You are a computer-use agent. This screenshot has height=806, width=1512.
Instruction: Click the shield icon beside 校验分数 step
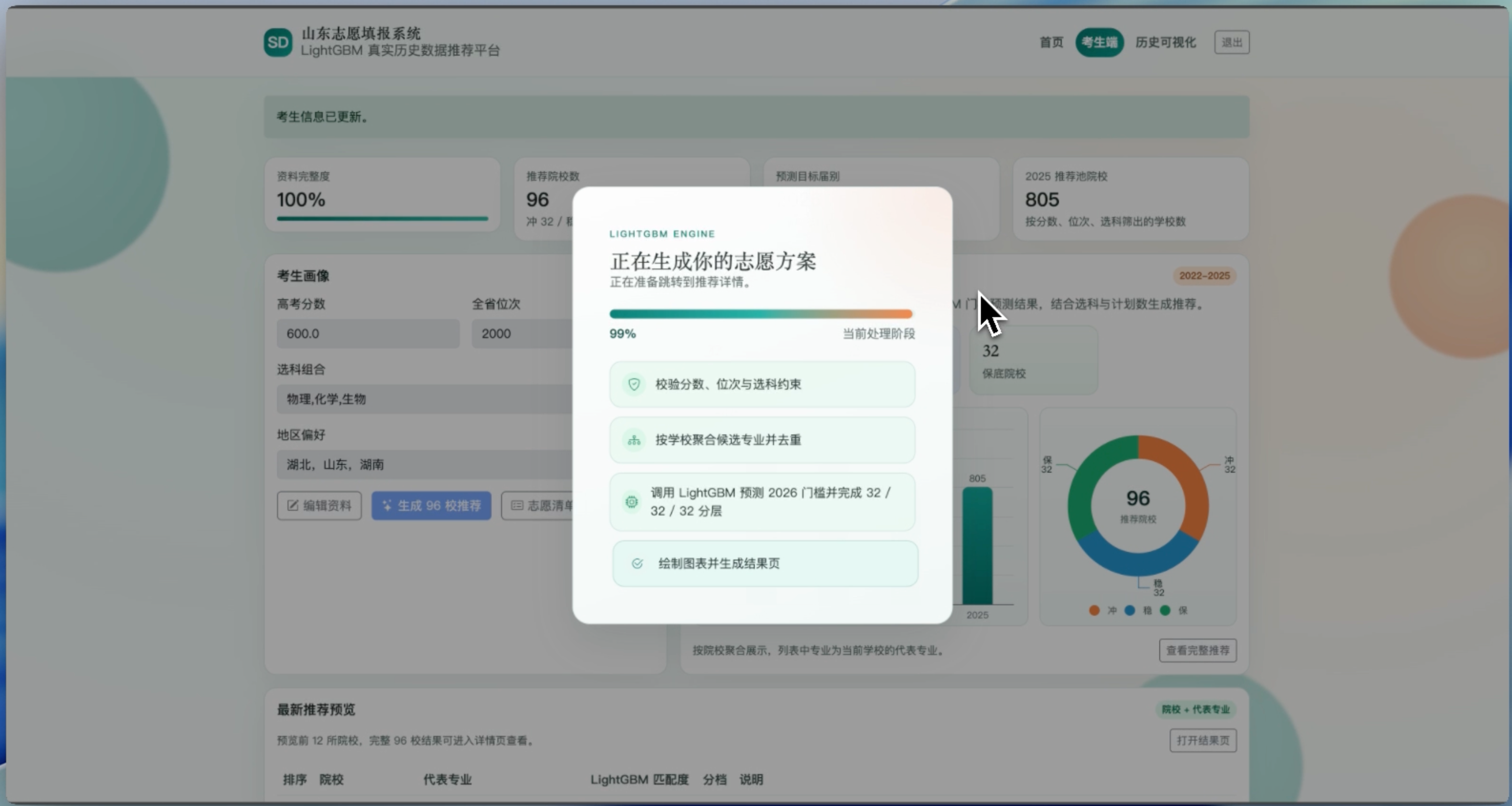coord(634,384)
